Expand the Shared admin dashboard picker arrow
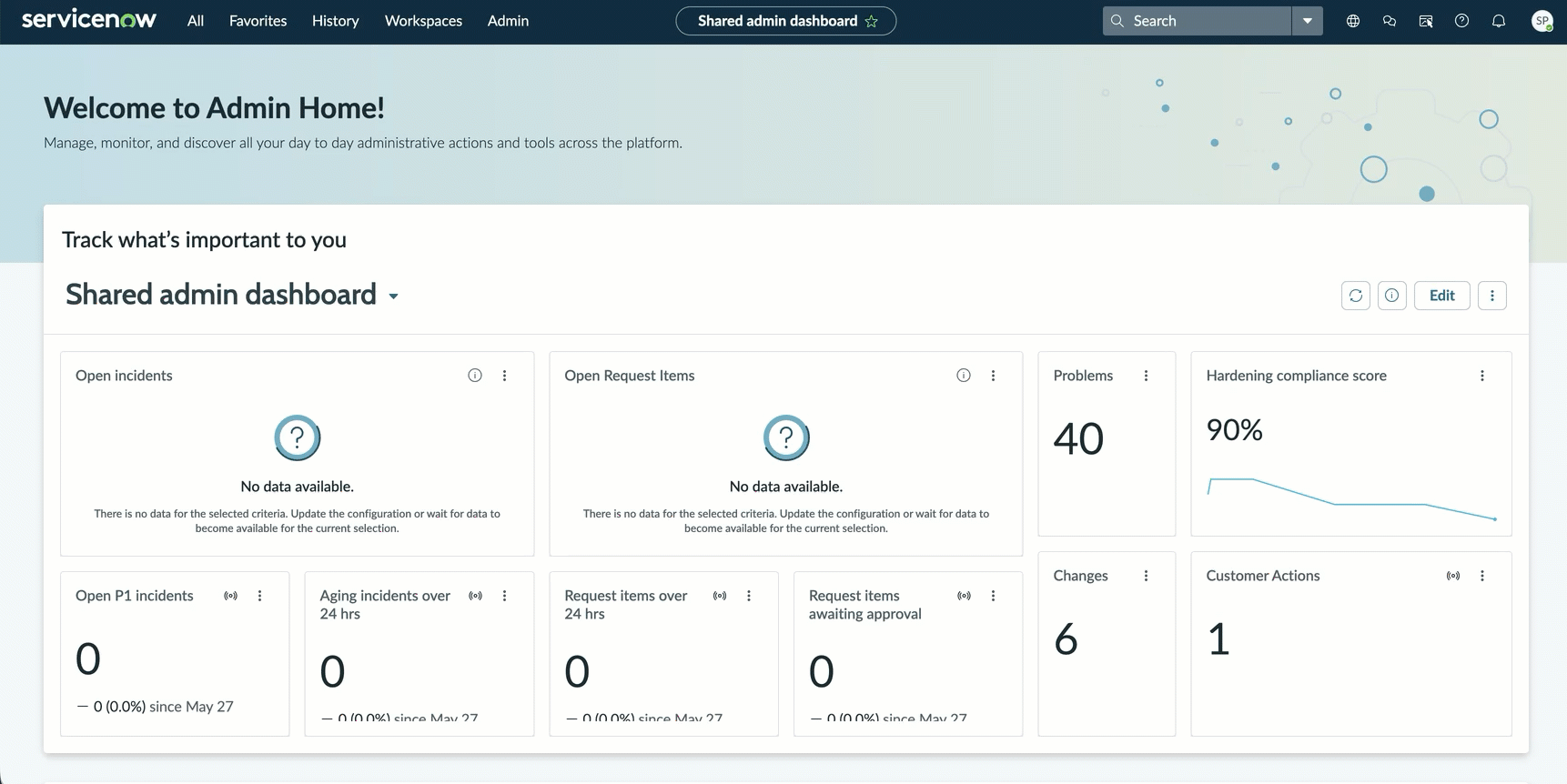Image resolution: width=1567 pixels, height=784 pixels. [394, 297]
